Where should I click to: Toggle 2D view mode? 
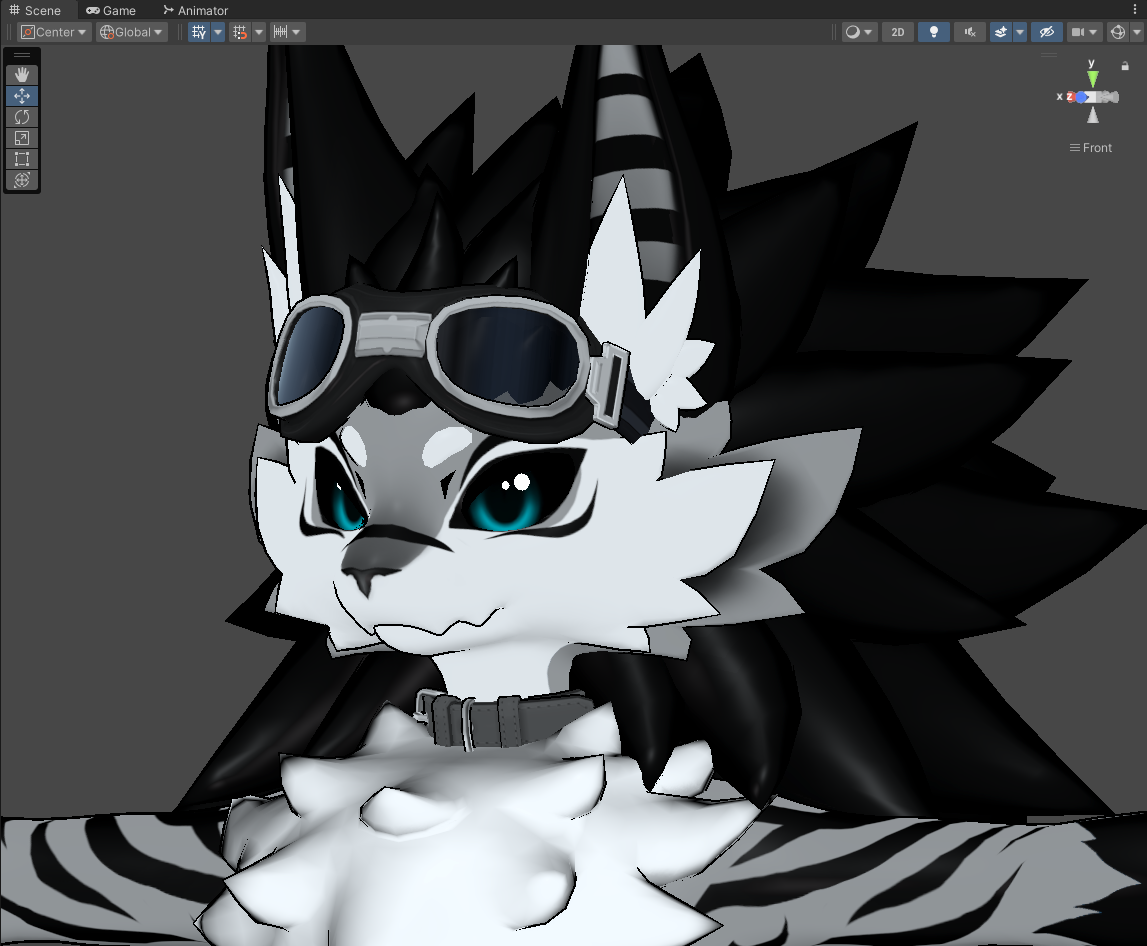point(898,32)
